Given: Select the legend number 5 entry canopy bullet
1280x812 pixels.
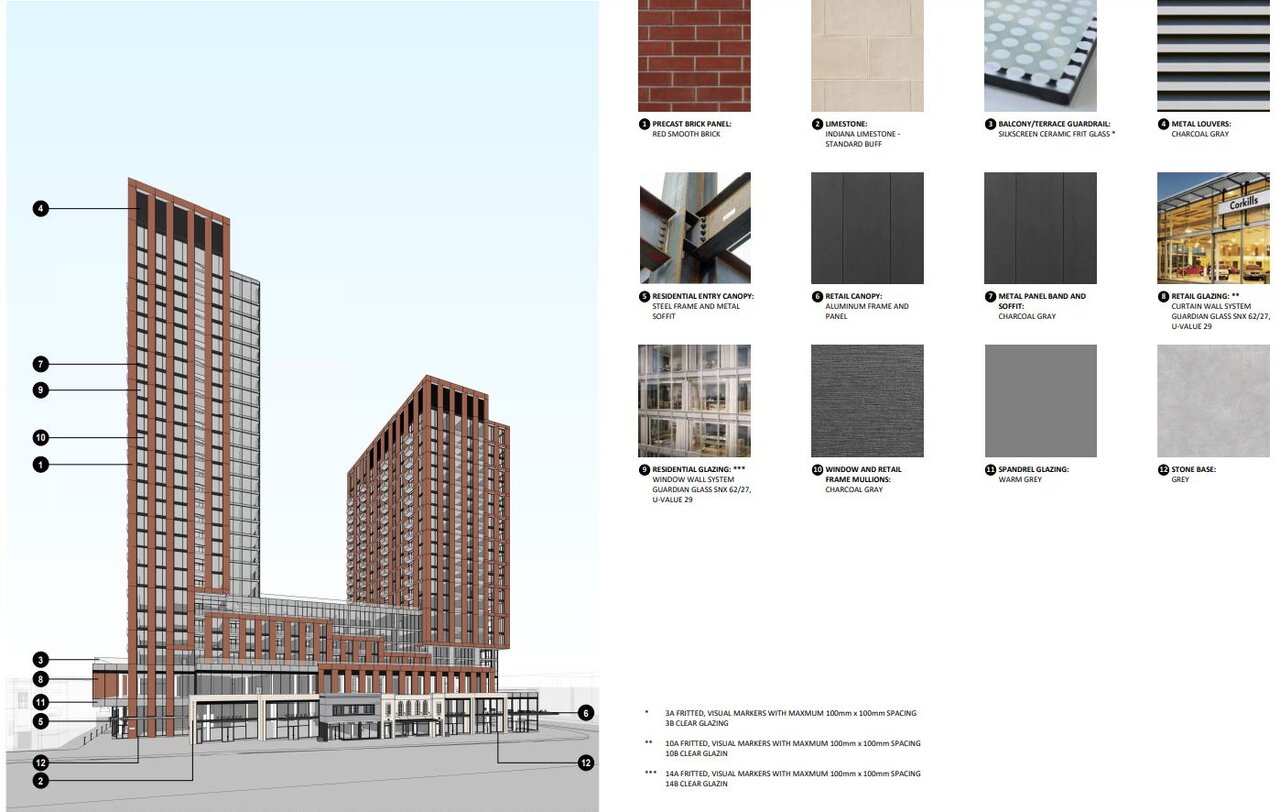Looking at the screenshot, I should click(644, 297).
